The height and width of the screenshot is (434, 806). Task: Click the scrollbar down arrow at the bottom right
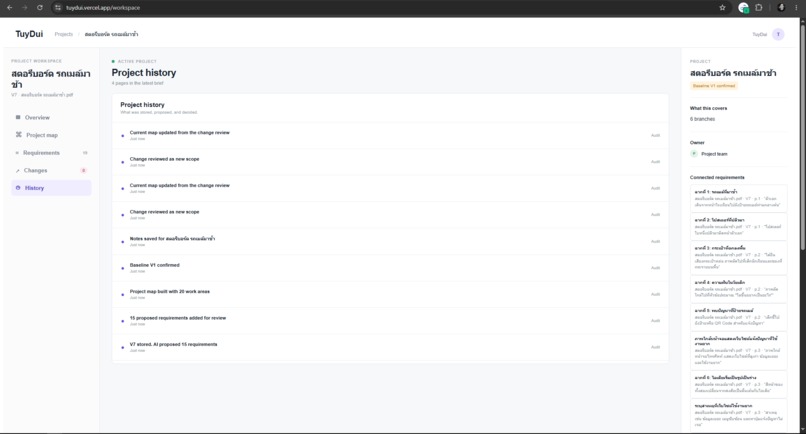[803, 430]
